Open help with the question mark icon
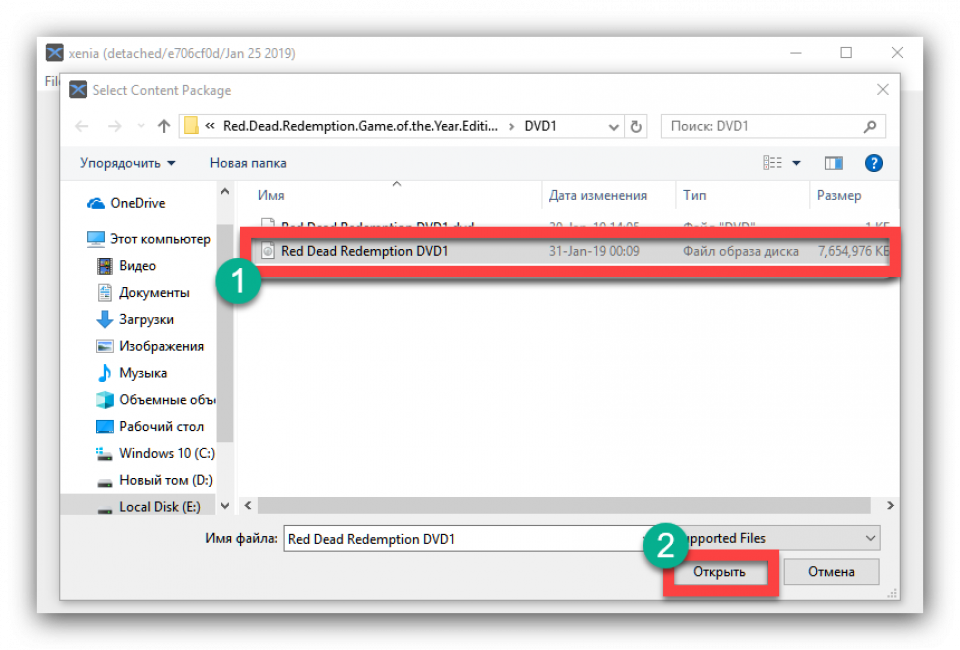 pos(874,163)
